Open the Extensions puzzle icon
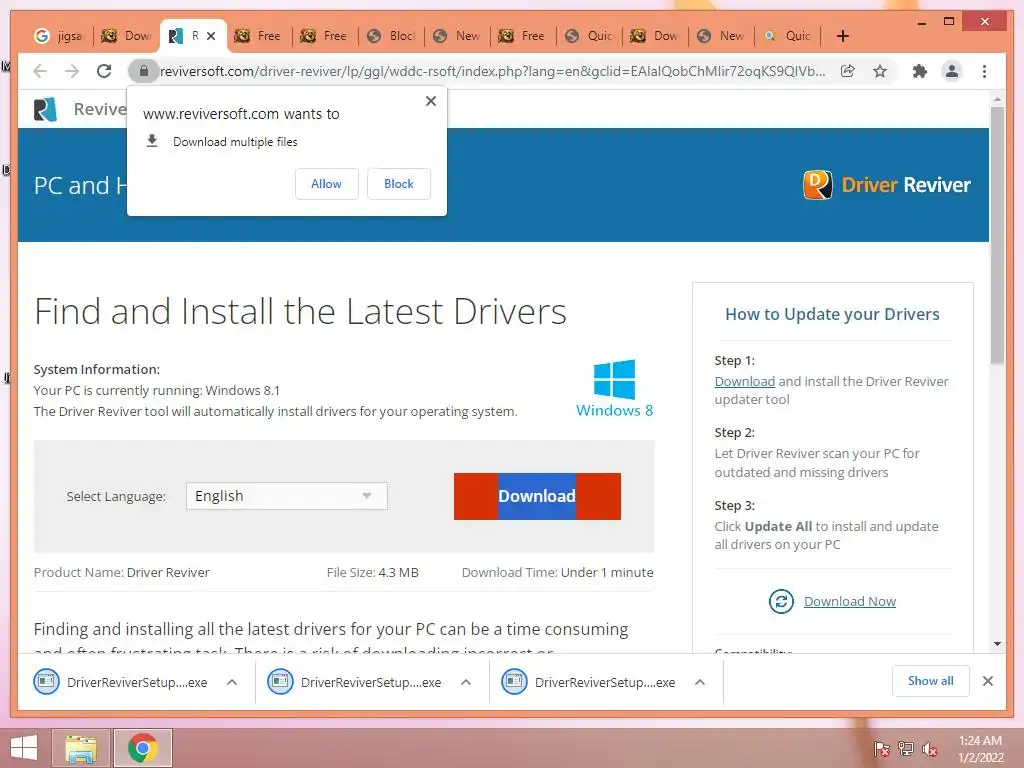This screenshot has height=768, width=1024. pyautogui.click(x=920, y=71)
